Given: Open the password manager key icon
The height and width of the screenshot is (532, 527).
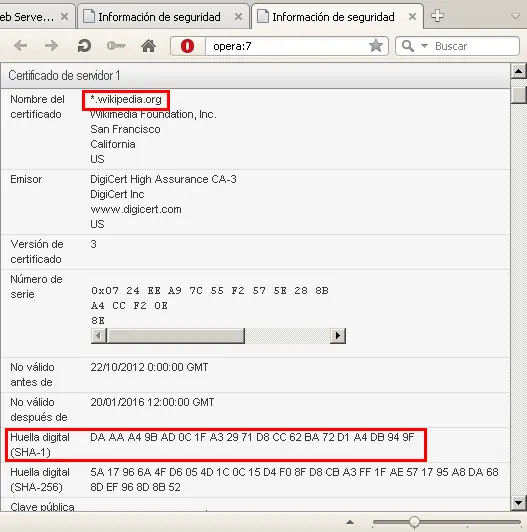Looking at the screenshot, I should [x=116, y=45].
